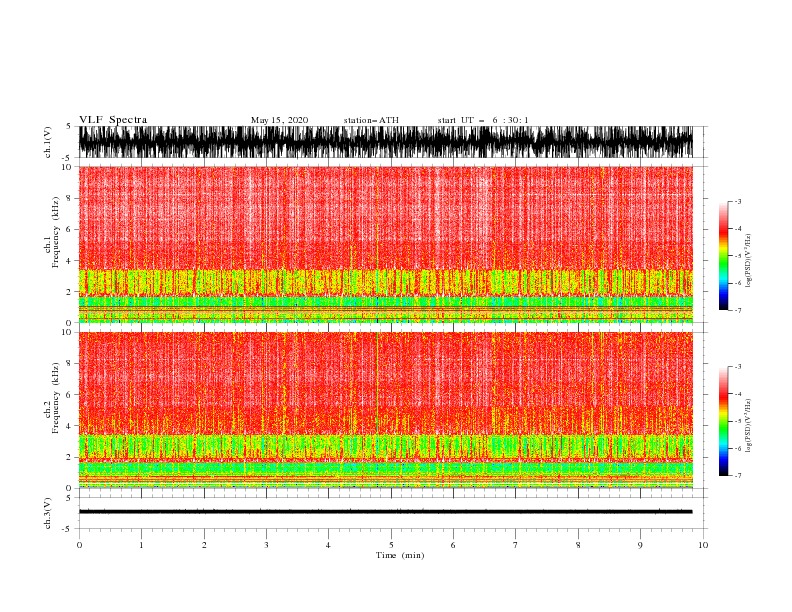Viewport: 792px width, 612px height.
Task: Click the time axis tick label "4"
Action: click(x=329, y=545)
